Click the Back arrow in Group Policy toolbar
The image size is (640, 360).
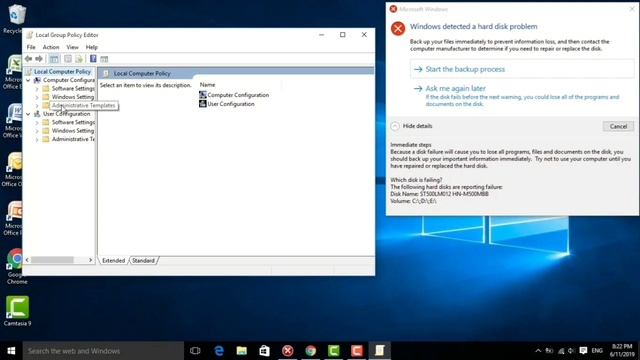[x=29, y=59]
